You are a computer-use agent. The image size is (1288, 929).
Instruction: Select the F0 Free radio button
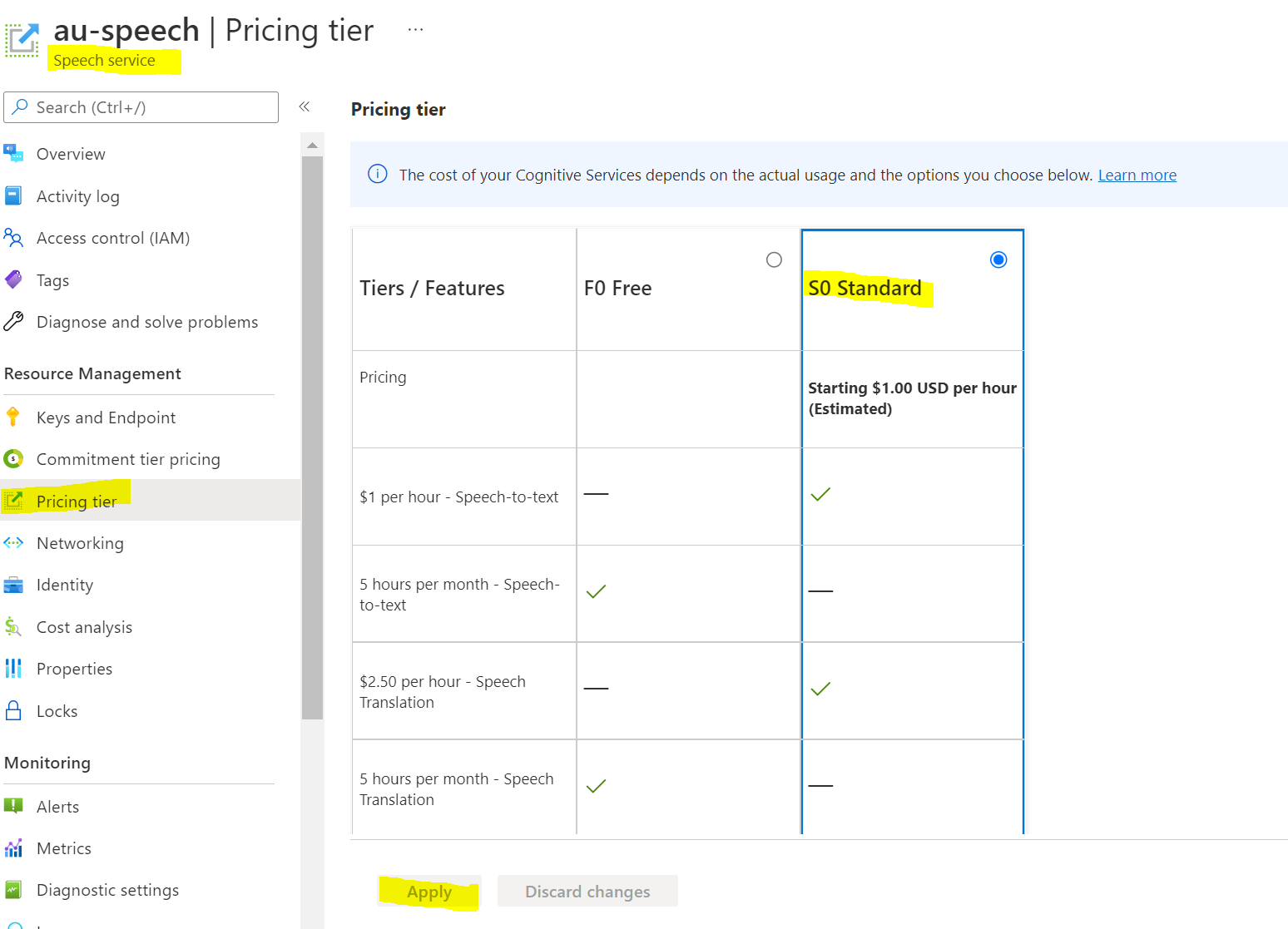coord(774,259)
